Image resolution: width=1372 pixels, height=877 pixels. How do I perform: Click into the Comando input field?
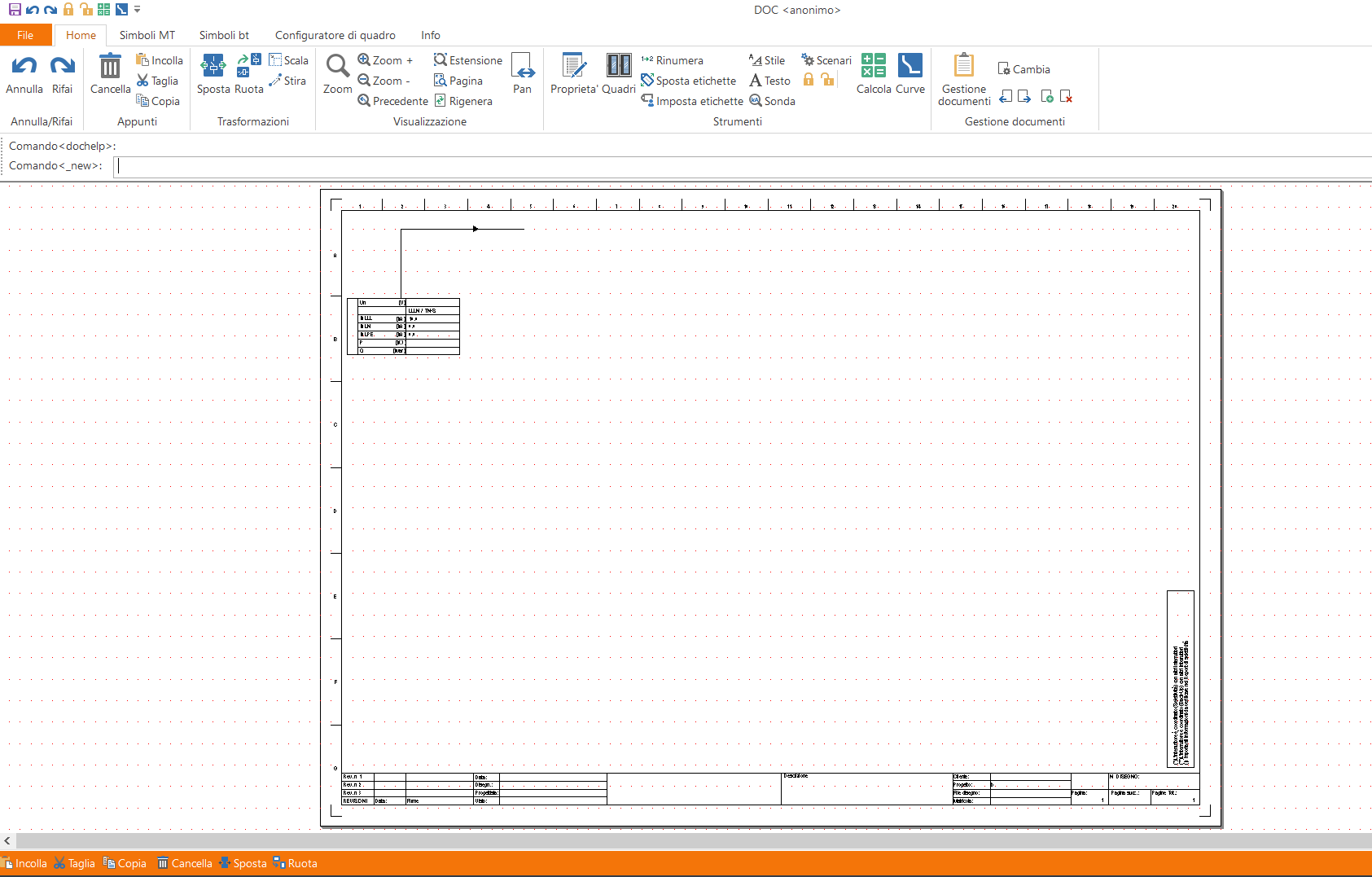click(x=733, y=166)
